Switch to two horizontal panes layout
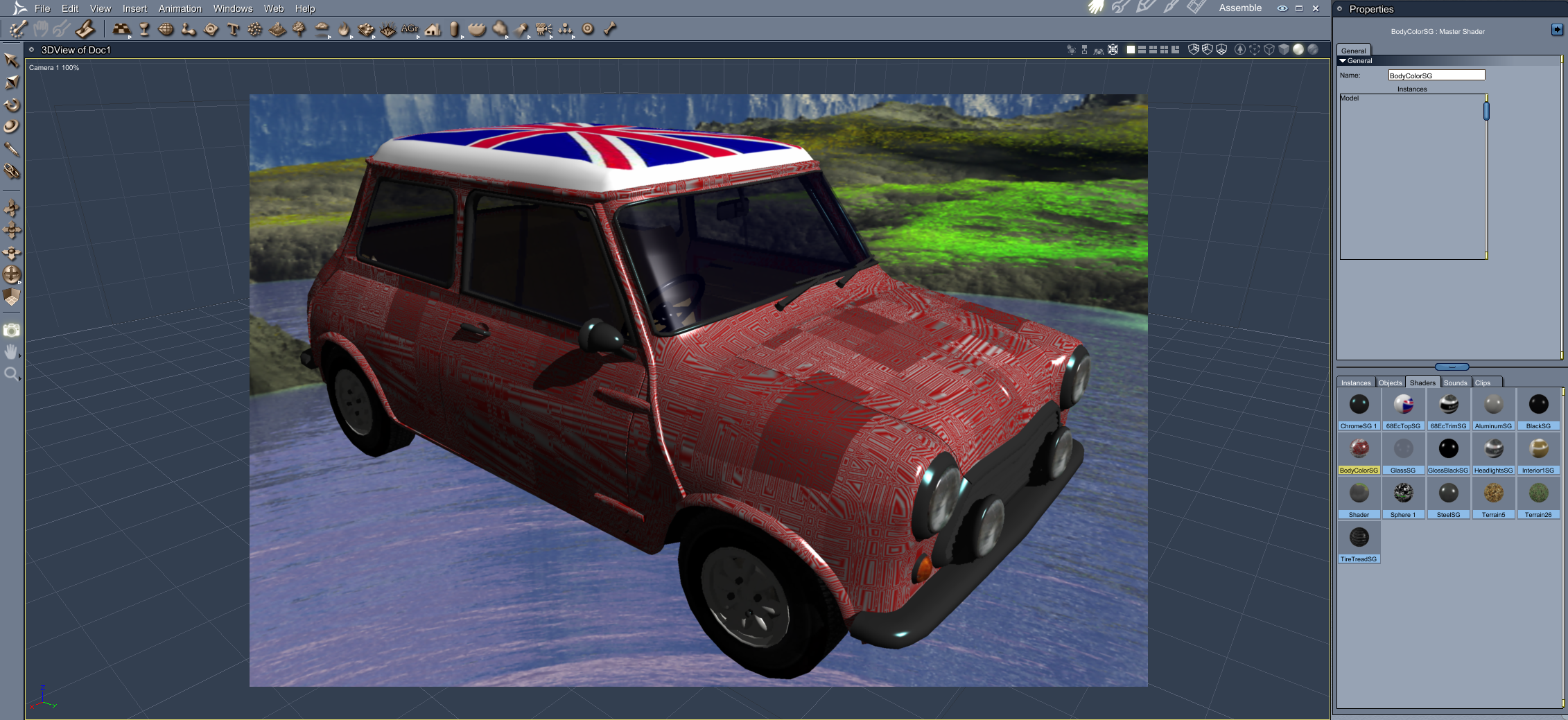1568x720 pixels. (1142, 50)
